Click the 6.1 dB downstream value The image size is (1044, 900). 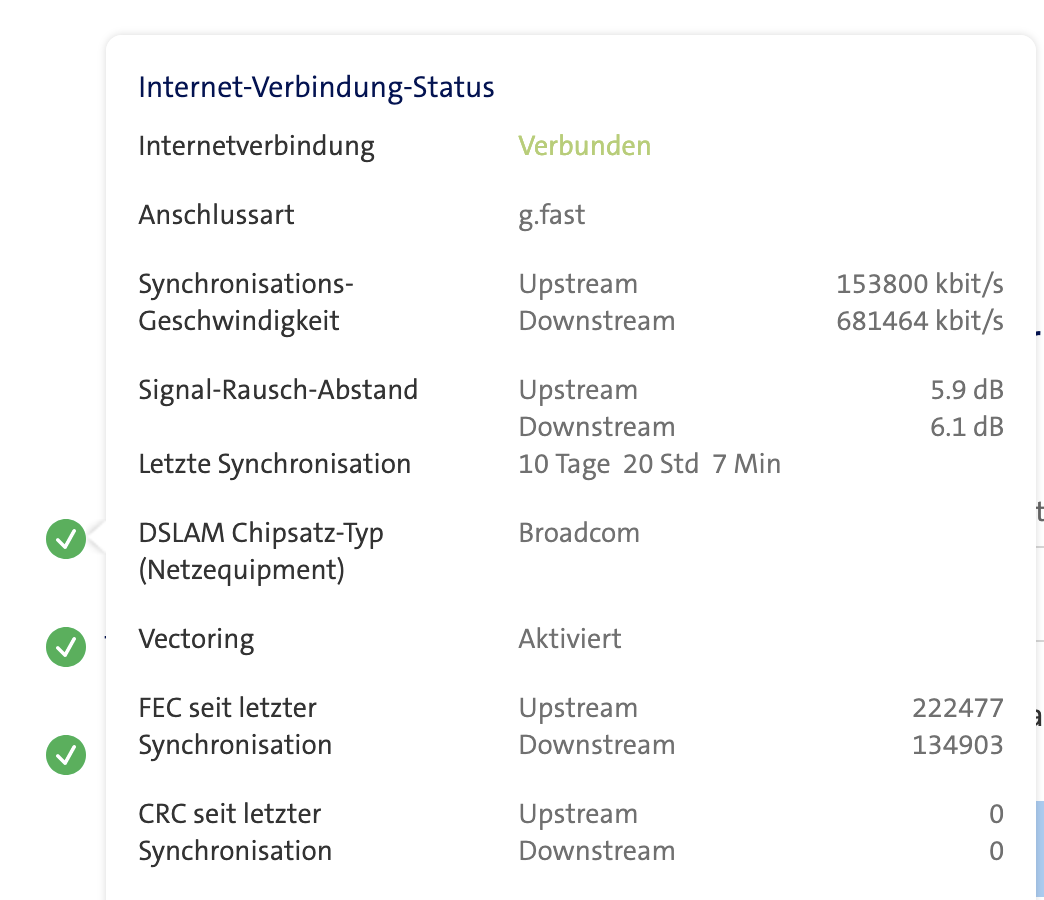tap(966, 427)
